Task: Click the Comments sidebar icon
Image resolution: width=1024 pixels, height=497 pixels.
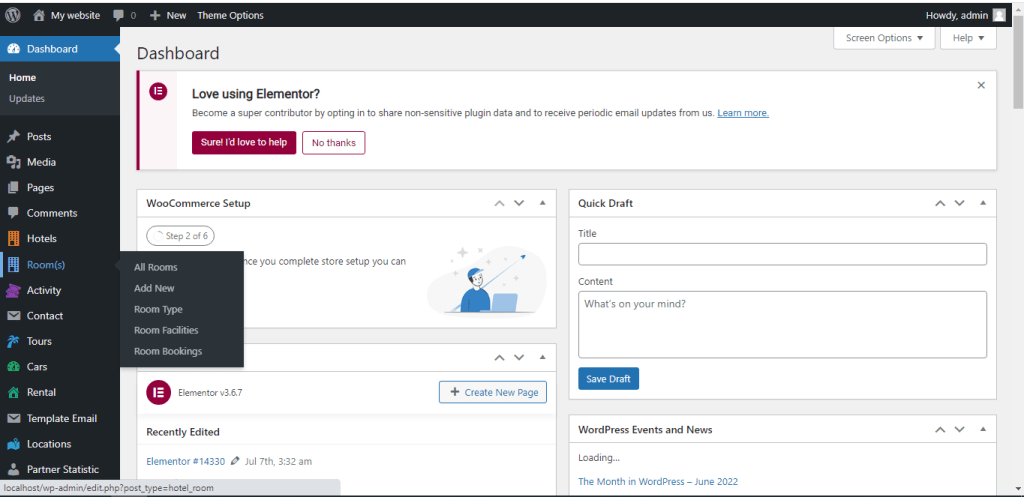Action: (13, 213)
